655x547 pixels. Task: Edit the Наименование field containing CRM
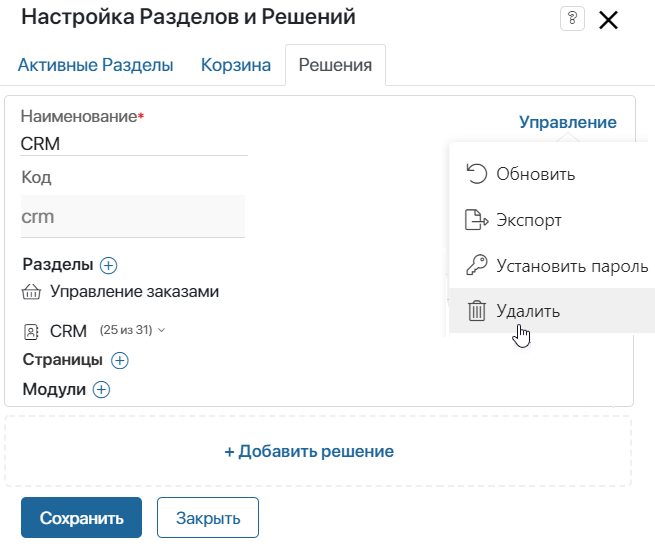pos(134,144)
